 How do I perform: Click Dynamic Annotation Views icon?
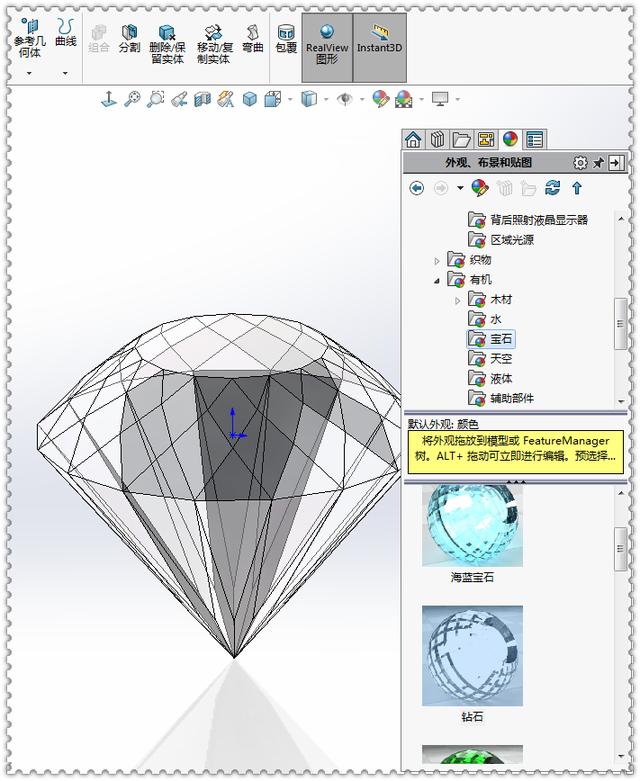tap(226, 99)
